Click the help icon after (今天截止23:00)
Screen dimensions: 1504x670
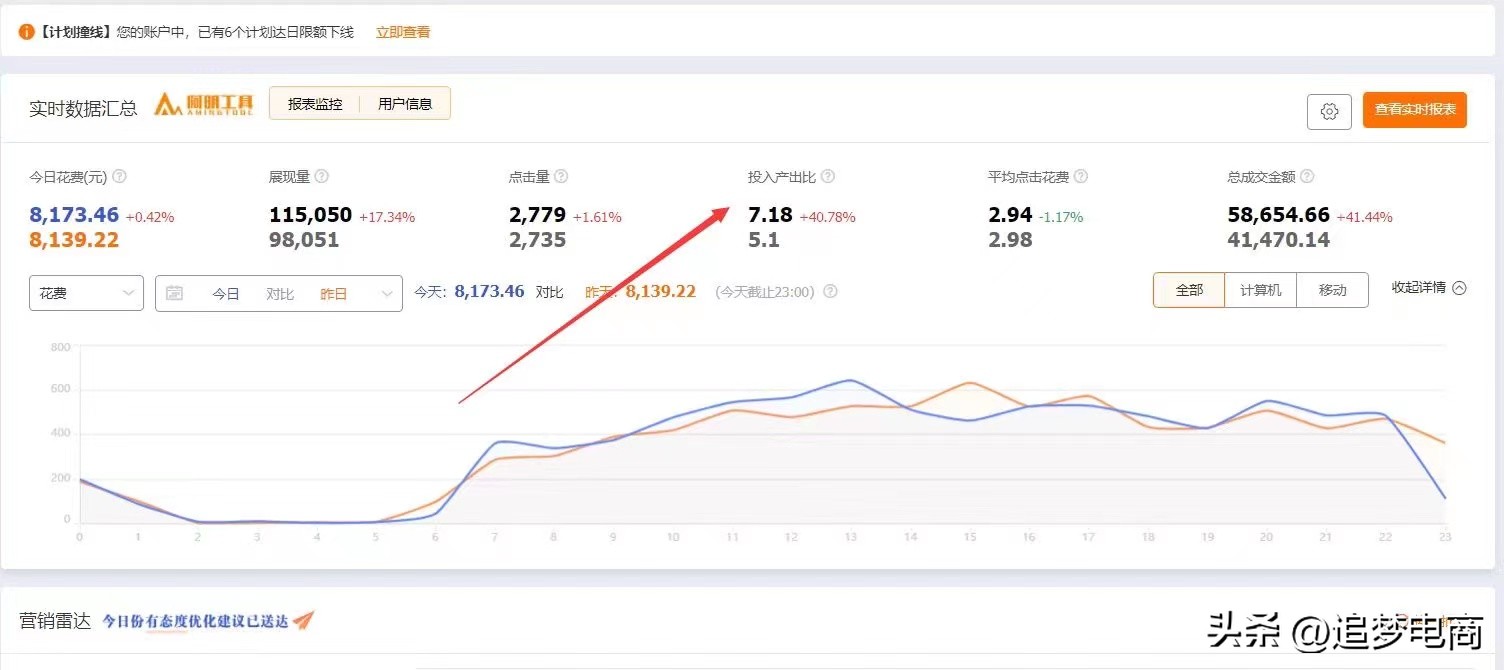(830, 291)
